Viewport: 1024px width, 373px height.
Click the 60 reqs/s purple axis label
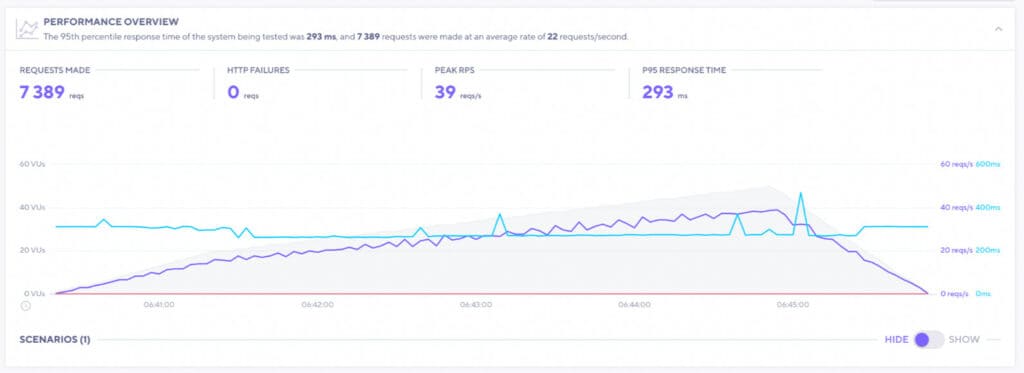point(956,165)
